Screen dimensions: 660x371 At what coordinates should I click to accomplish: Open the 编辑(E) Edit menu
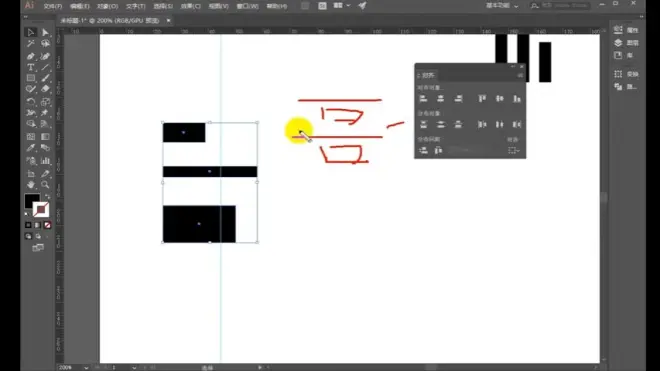click(80, 6)
